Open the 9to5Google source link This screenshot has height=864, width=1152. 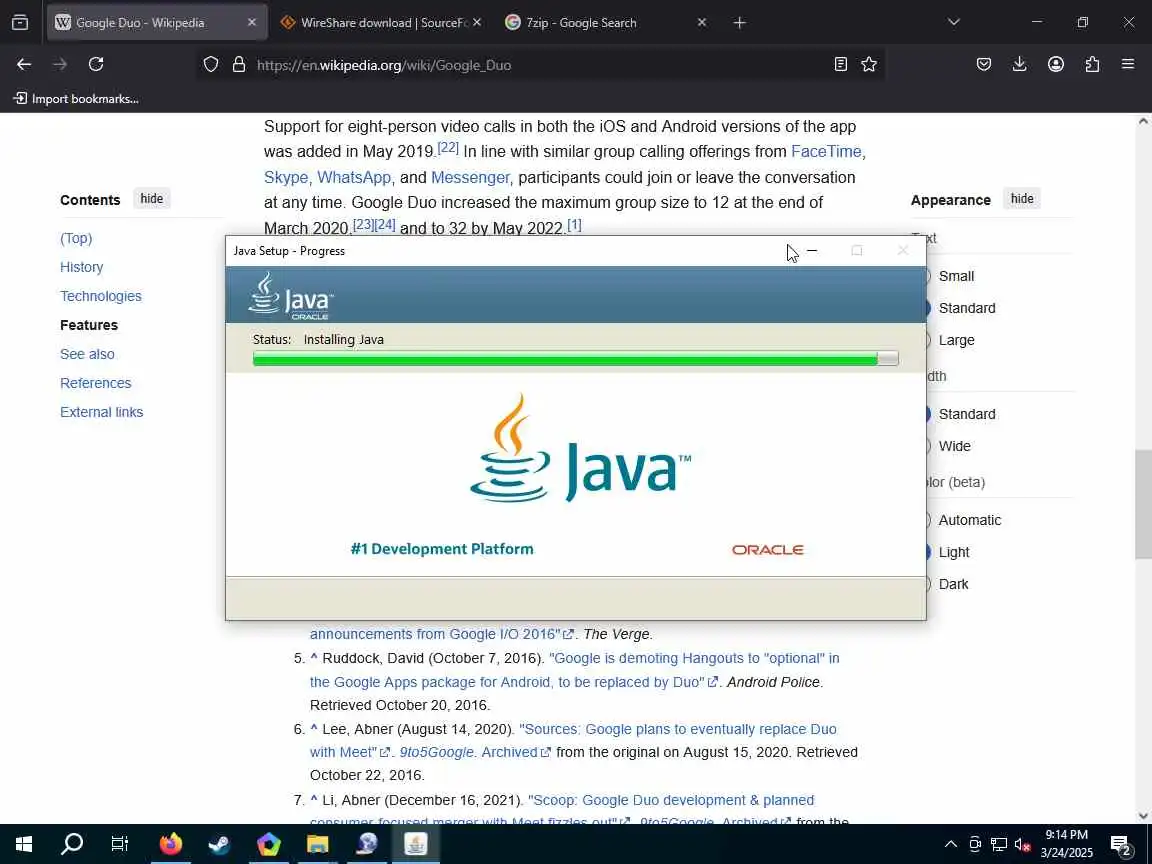click(x=436, y=752)
